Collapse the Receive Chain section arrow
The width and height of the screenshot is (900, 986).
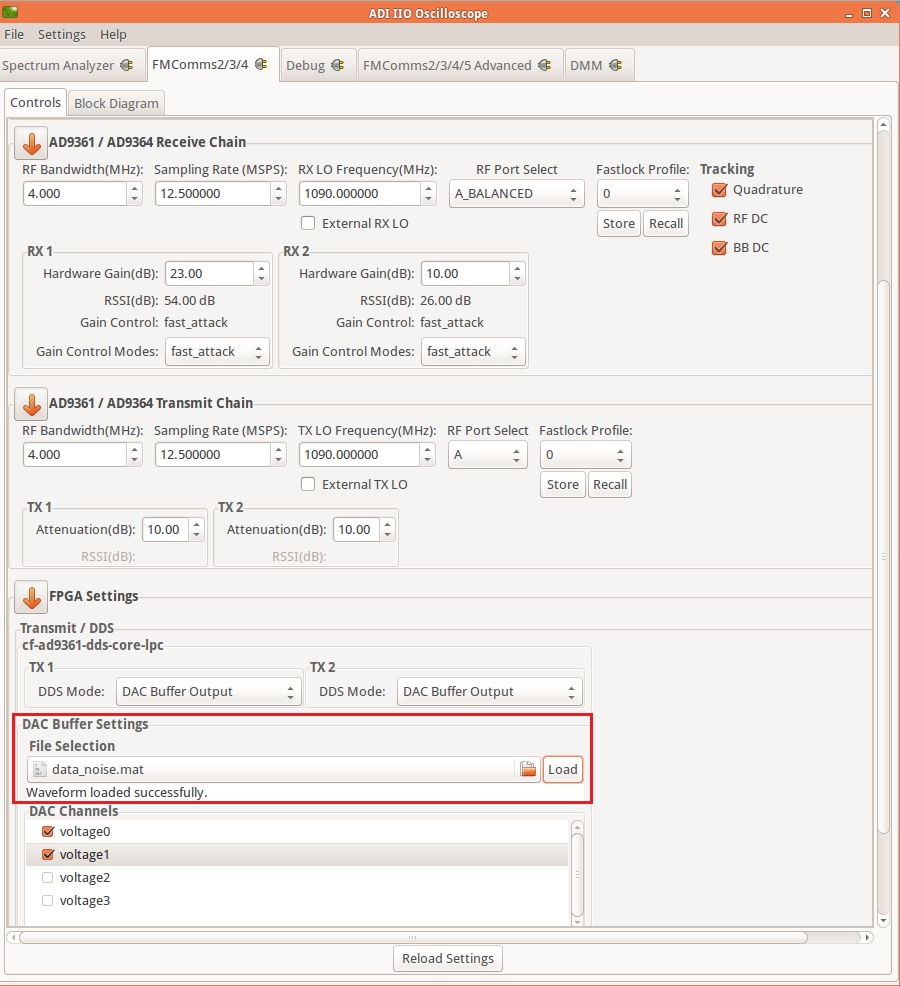(31, 143)
